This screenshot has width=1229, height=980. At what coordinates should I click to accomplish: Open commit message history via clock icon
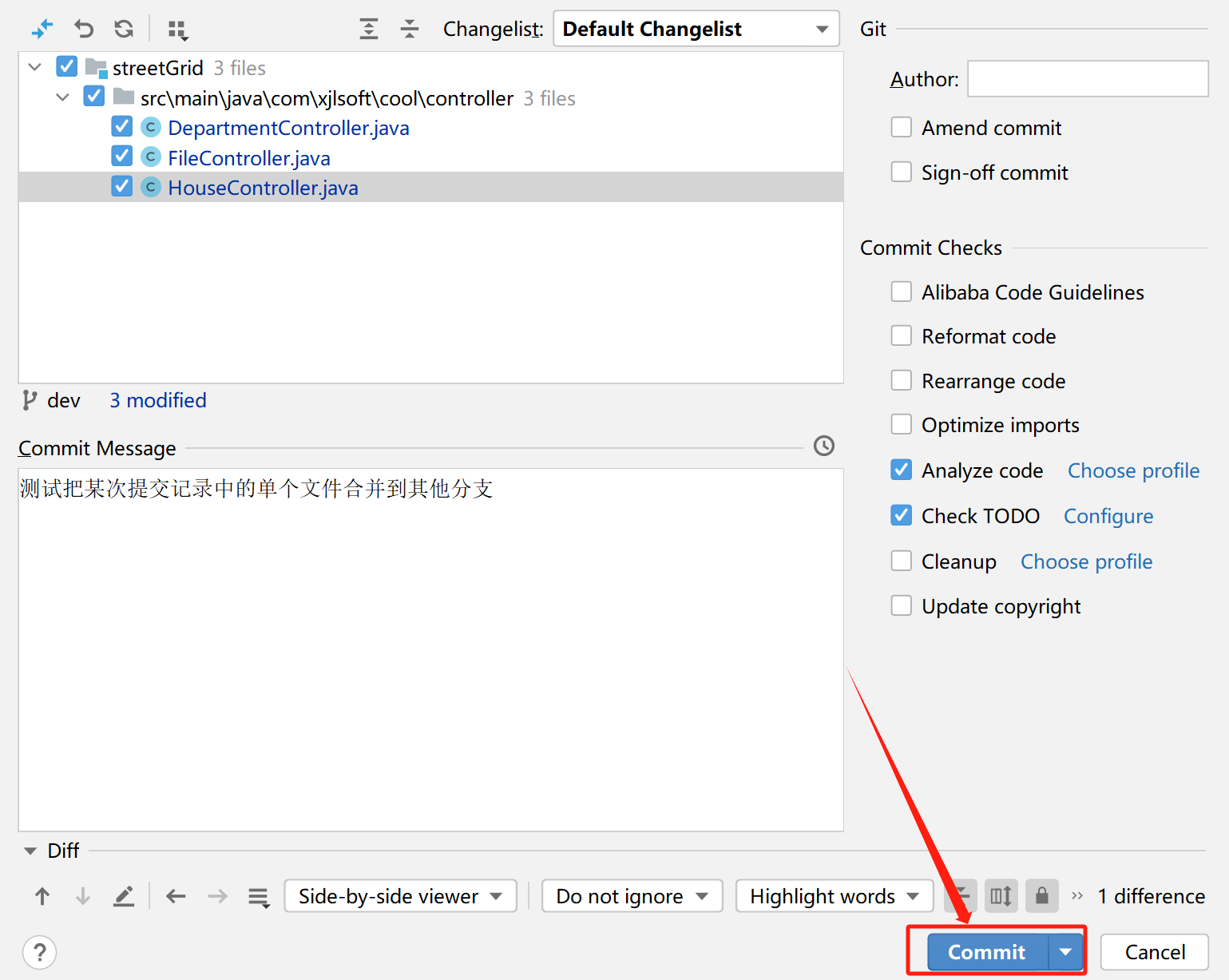[x=823, y=446]
